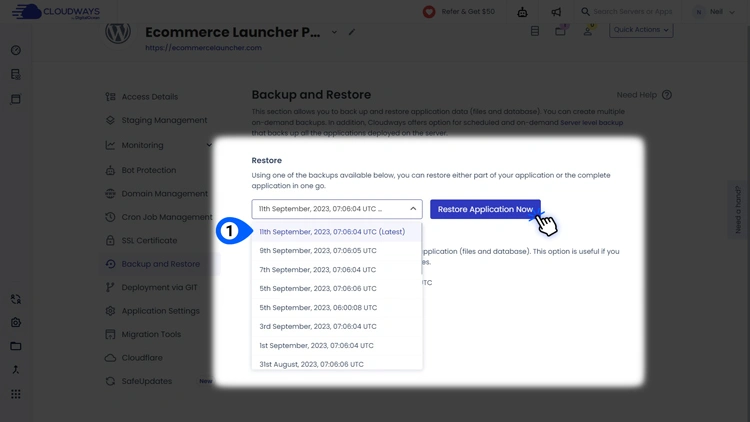This screenshot has width=750, height=422.
Task: Open the ecommercelauncher.com site link
Action: pos(203,48)
